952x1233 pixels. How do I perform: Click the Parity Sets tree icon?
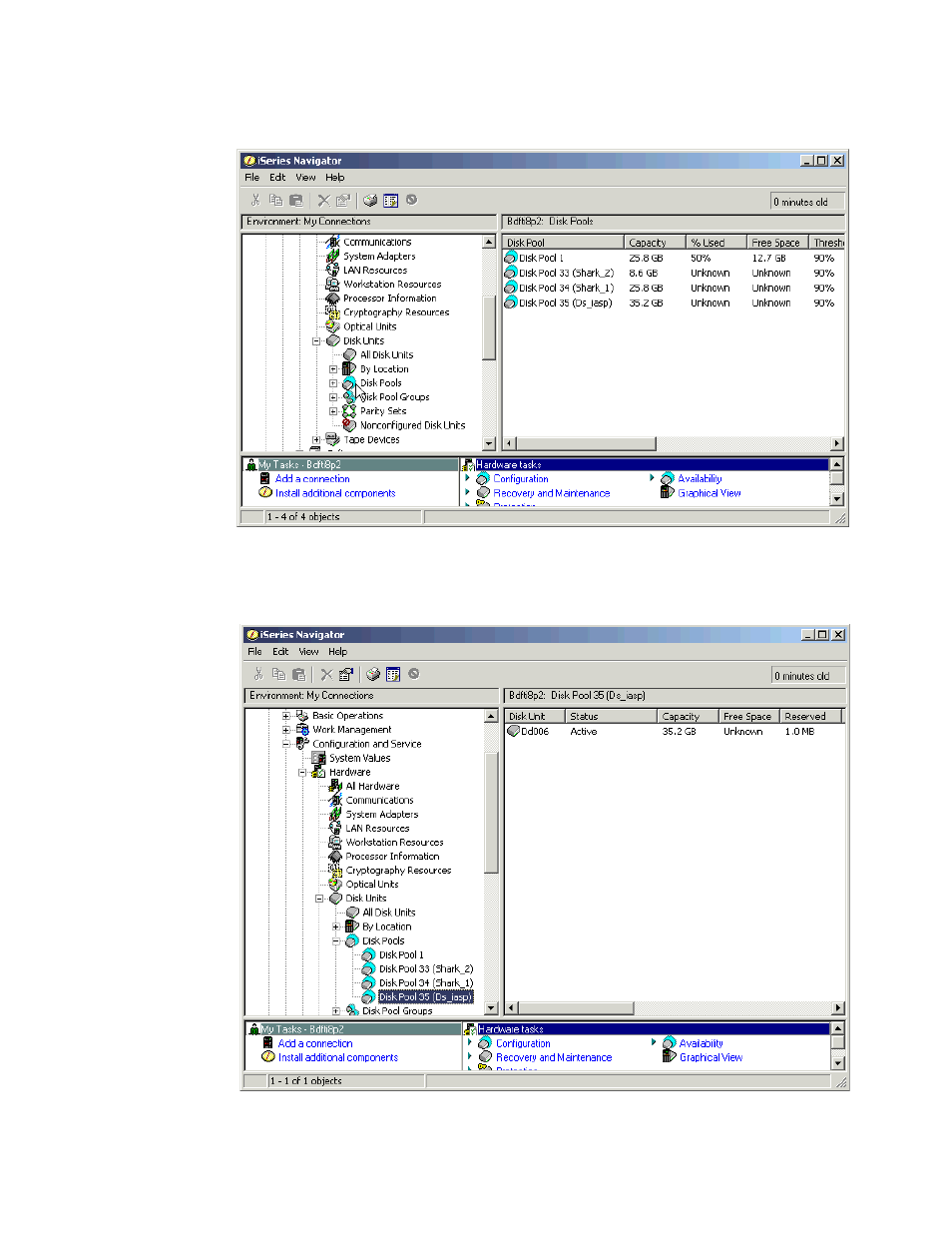pyautogui.click(x=349, y=410)
